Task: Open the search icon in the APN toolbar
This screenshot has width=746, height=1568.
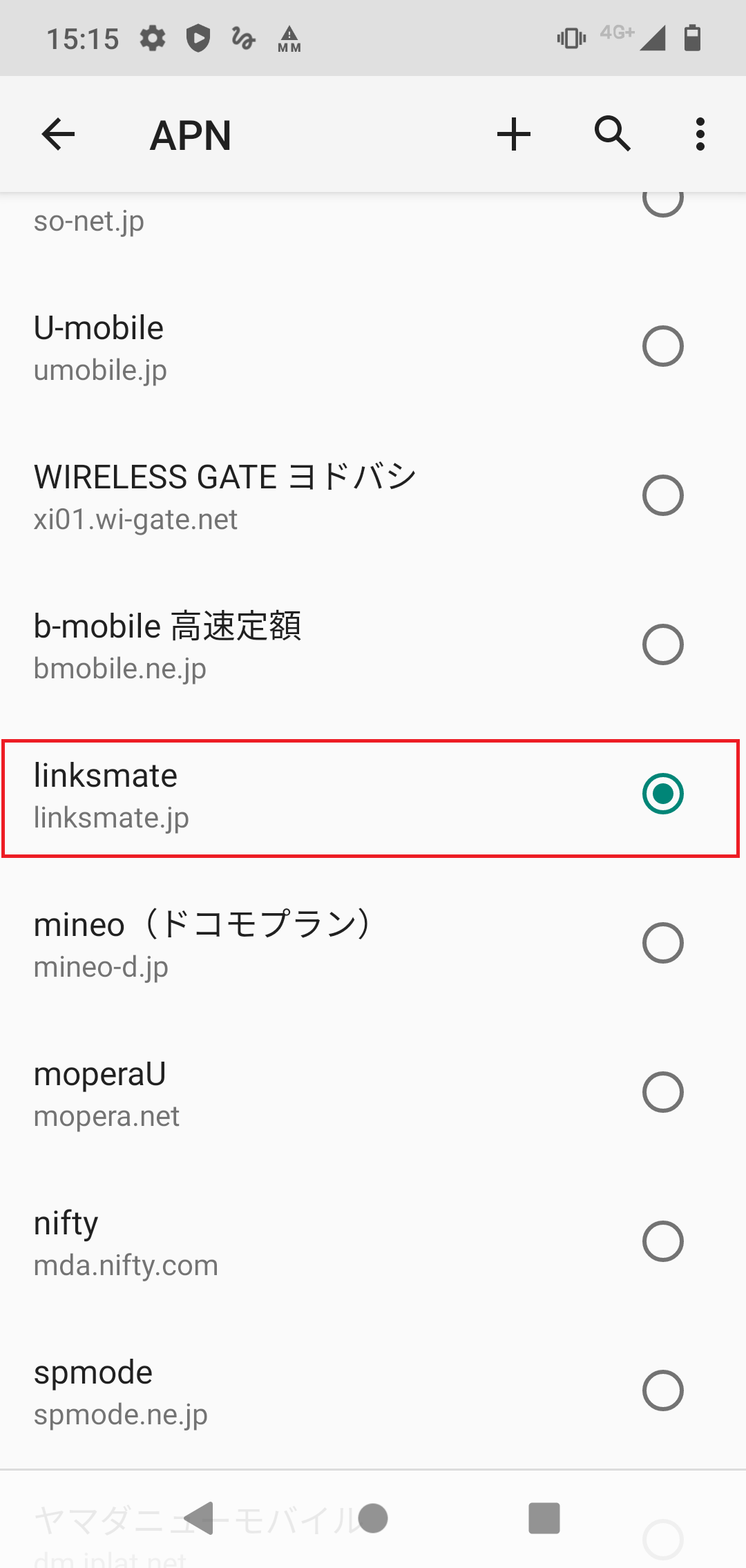Action: pos(611,134)
